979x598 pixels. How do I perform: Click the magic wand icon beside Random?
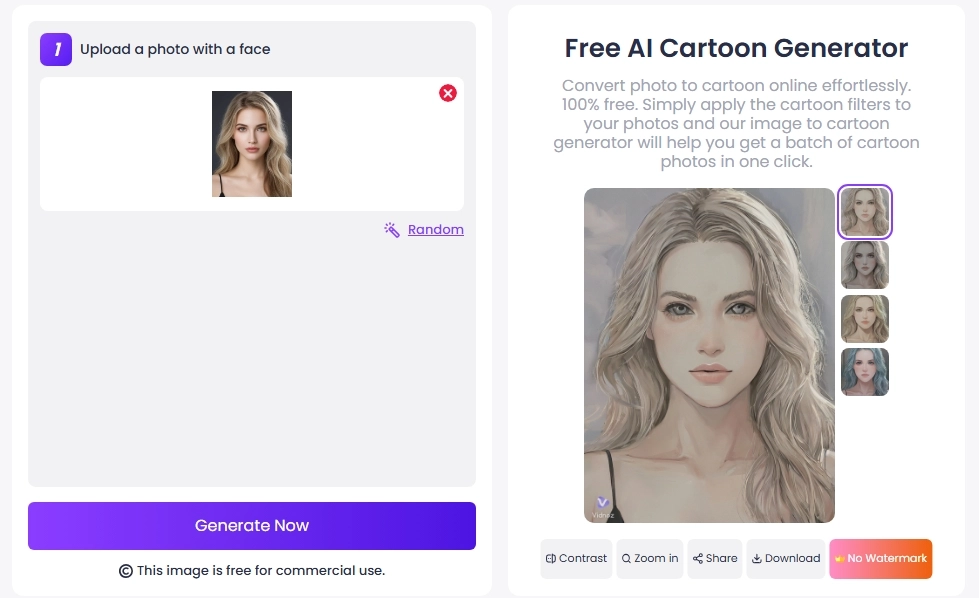pos(392,230)
